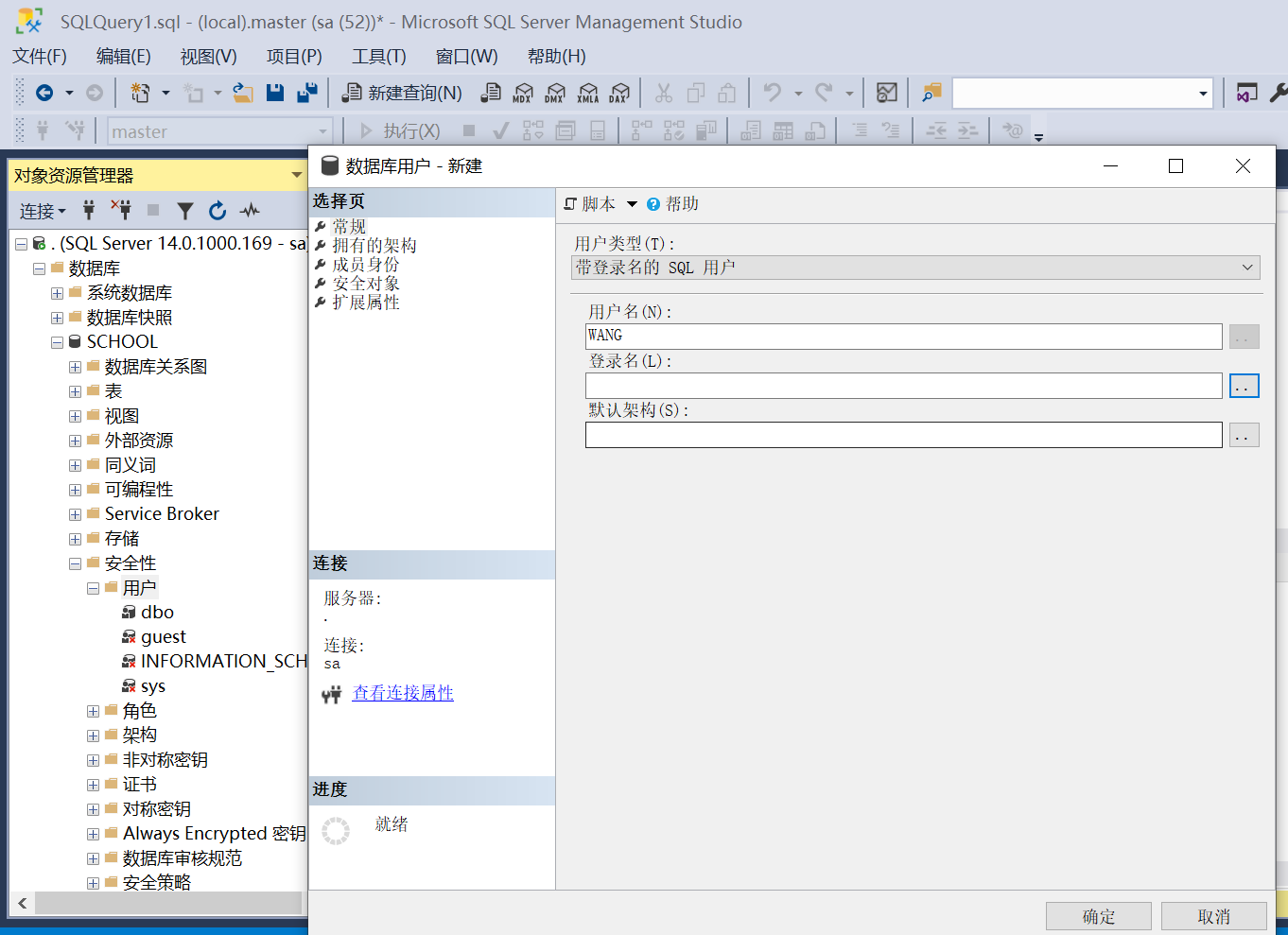Open the Connect (连接) dropdown in Object Explorer
The height and width of the screenshot is (935, 1288).
tap(43, 211)
